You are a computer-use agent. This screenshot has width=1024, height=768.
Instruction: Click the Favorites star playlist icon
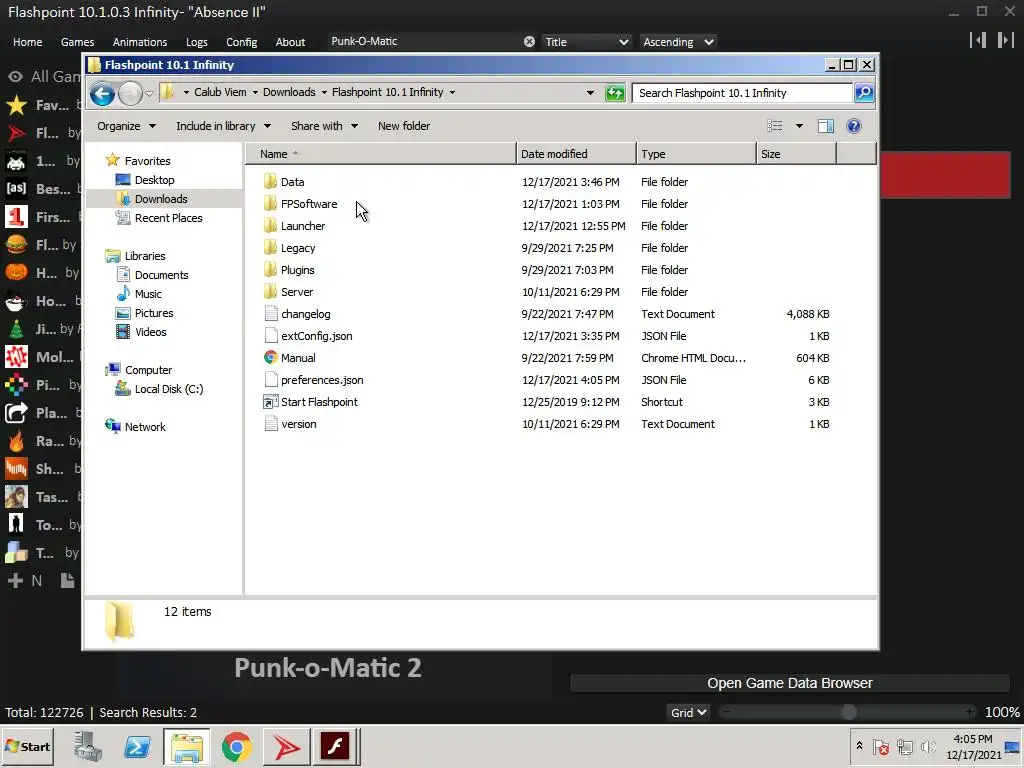16,105
